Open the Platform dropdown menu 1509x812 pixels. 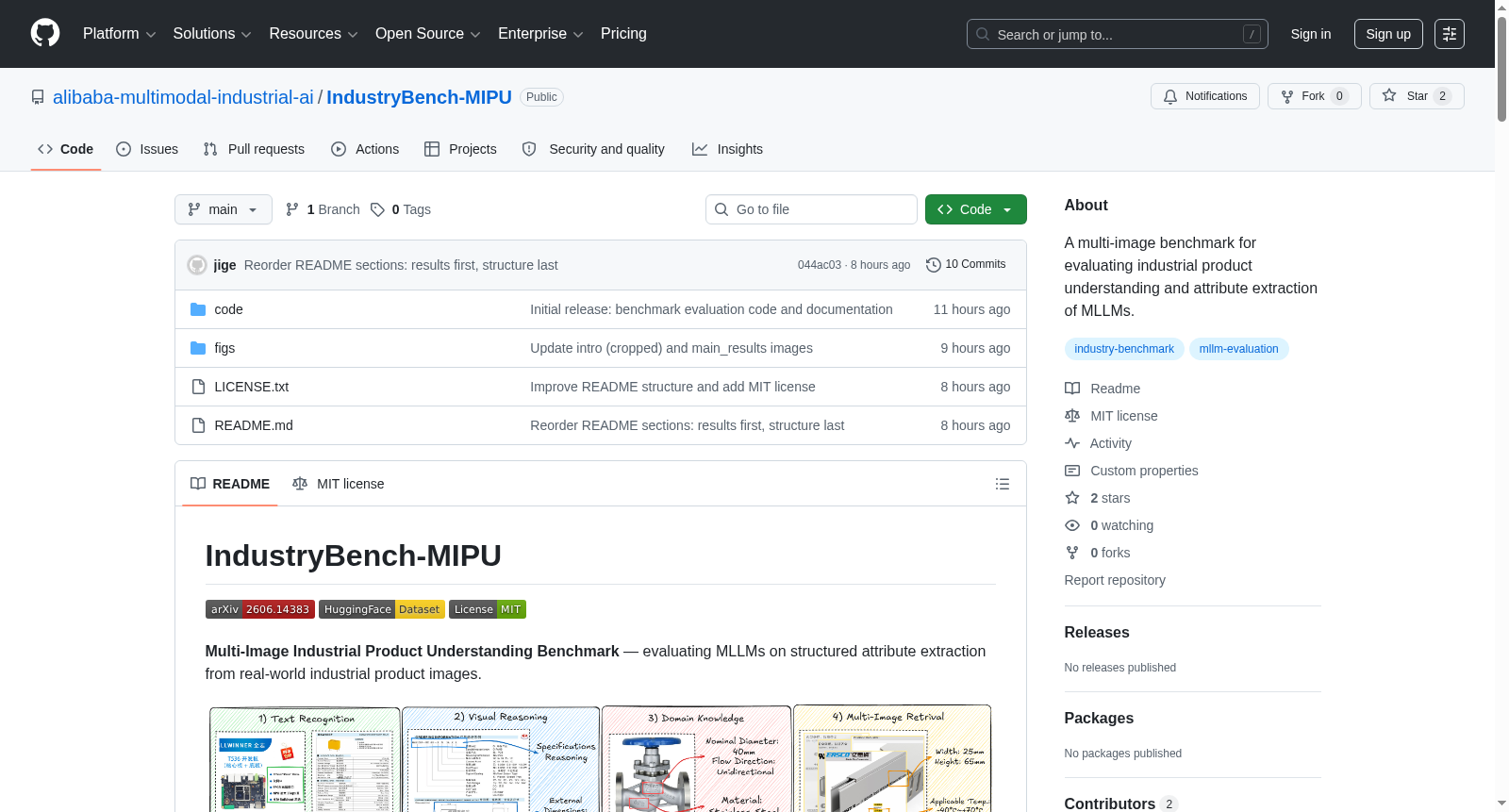click(x=119, y=34)
